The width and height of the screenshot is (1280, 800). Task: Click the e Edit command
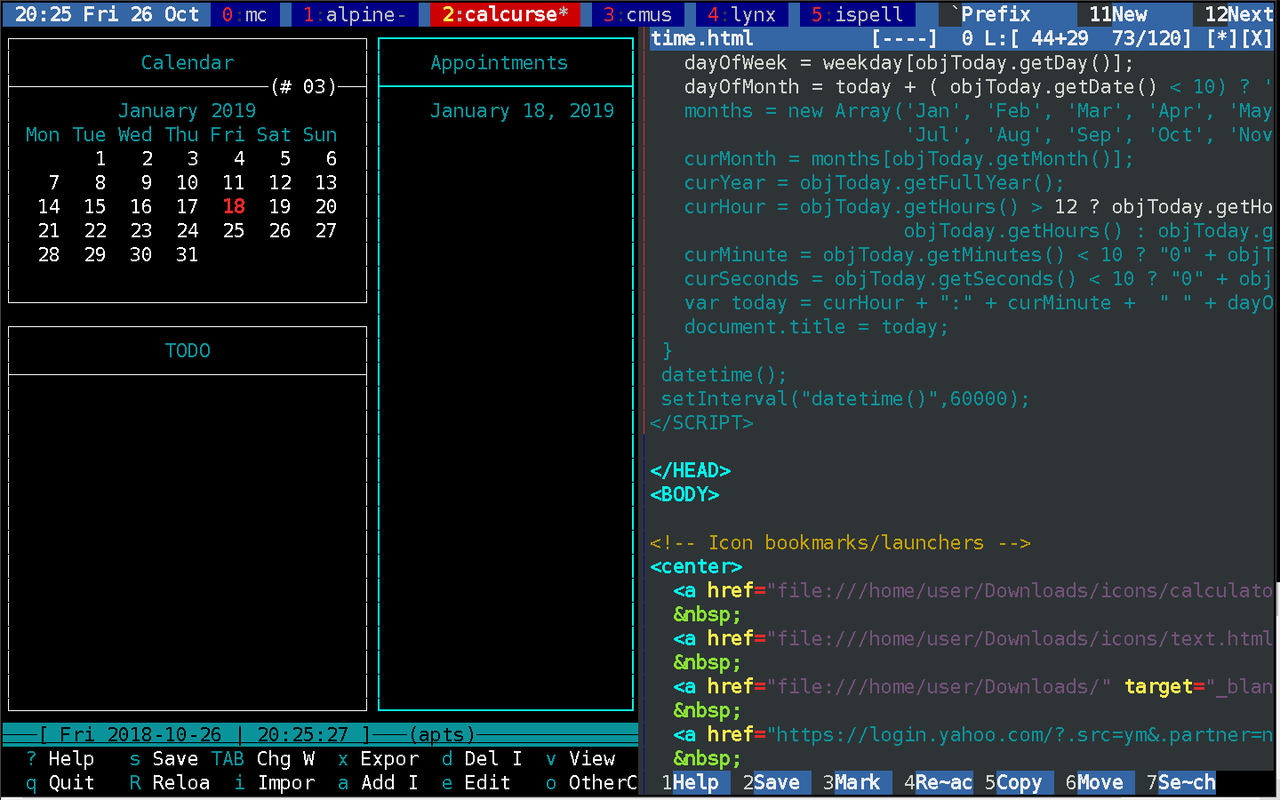[476, 782]
